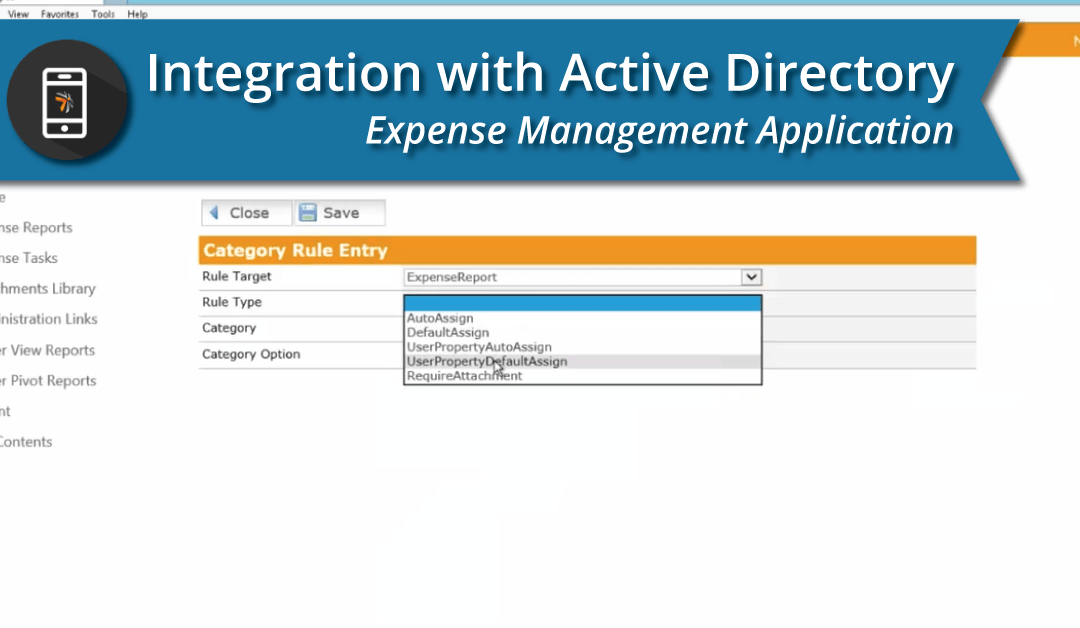Choose DefaultAssign from Rule Type list
The image size is (1080, 628).
pos(583,333)
